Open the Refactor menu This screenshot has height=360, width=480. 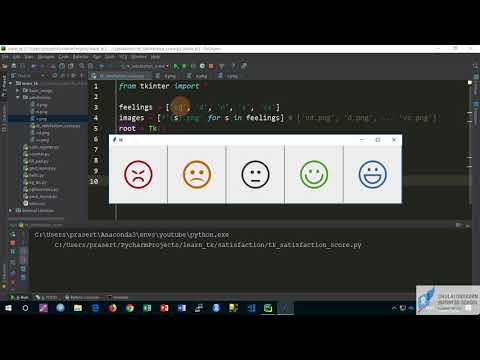81,57
